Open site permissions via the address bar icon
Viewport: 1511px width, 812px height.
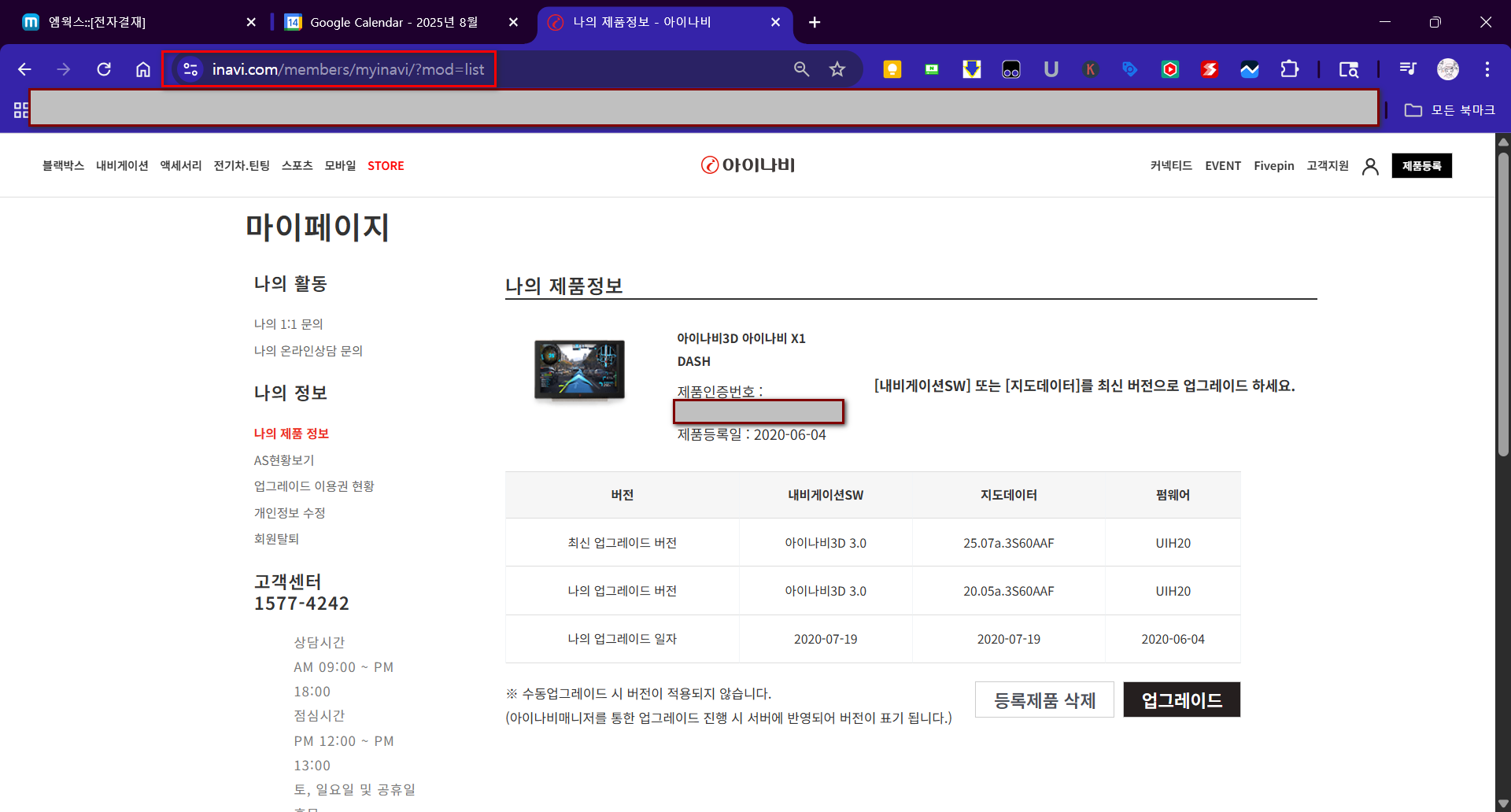(x=190, y=69)
